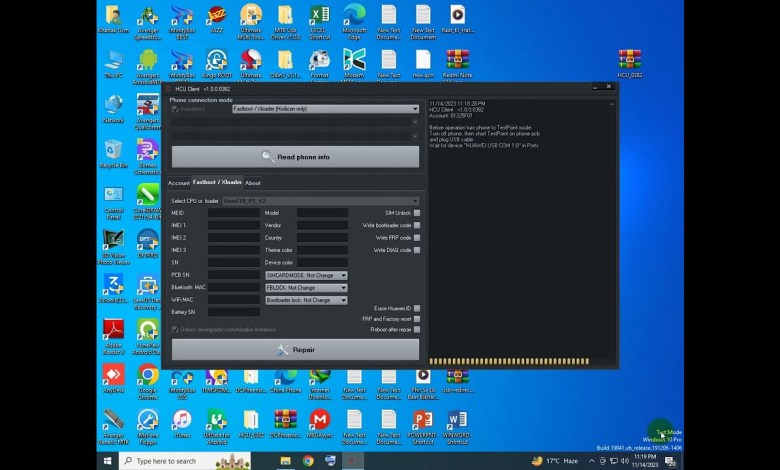Tick the Write FRP code checkbox
780x470 pixels.
point(417,238)
